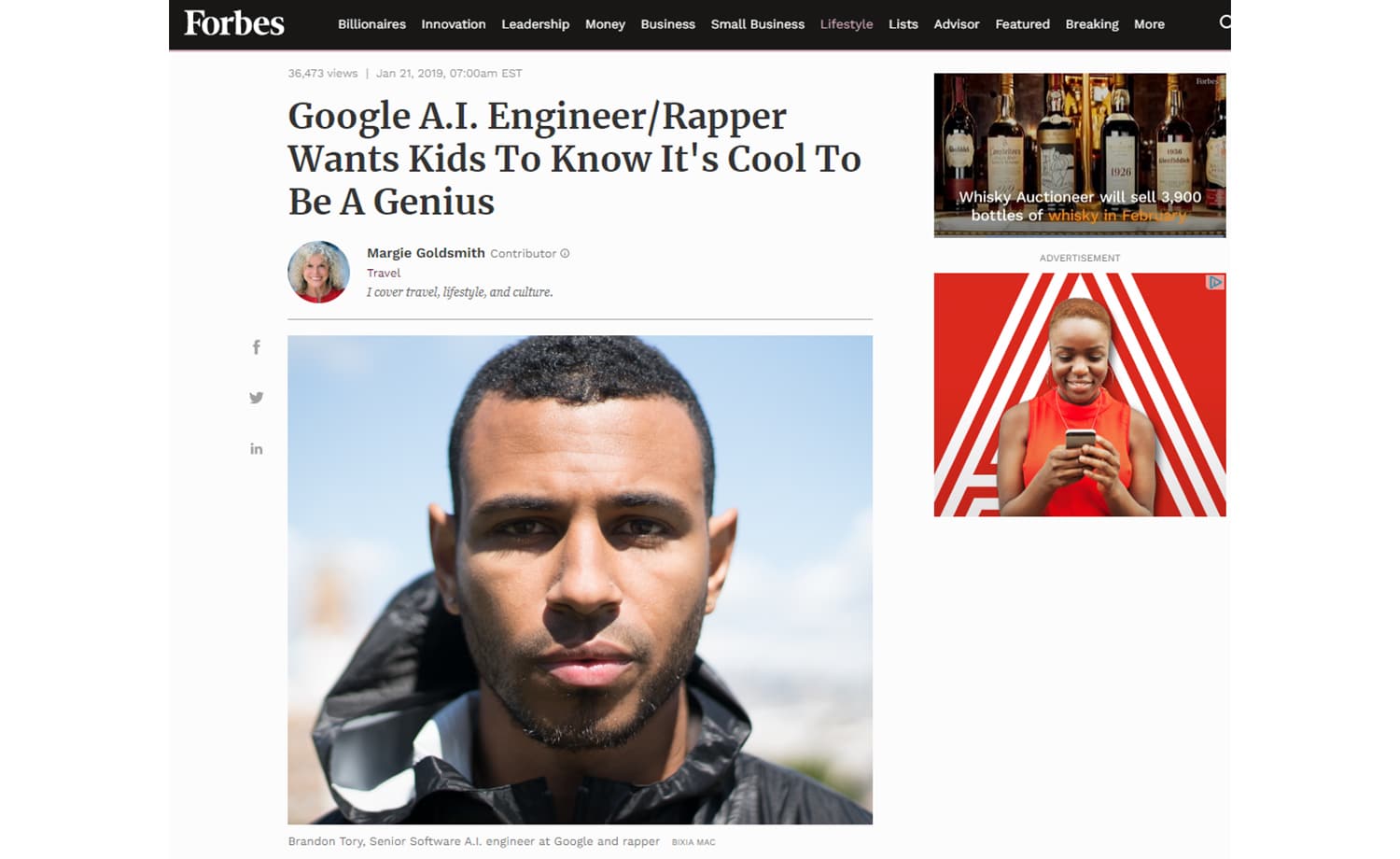This screenshot has height=859, width=1400.
Task: Click the contributor info icon
Action: (565, 253)
